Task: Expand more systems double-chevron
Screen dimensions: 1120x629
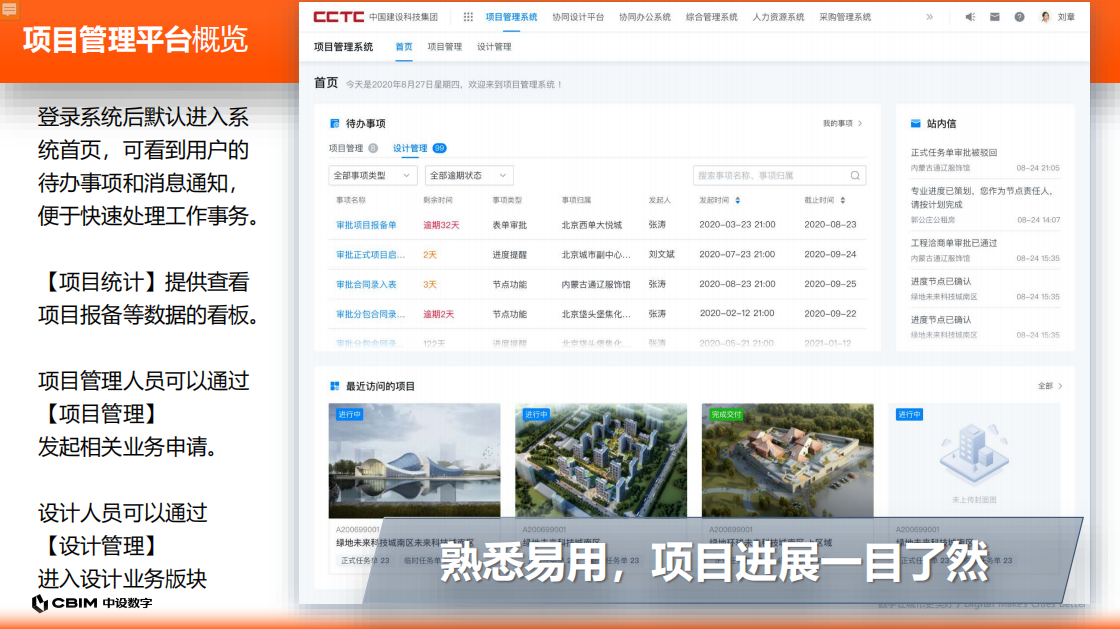Action: click(x=929, y=17)
